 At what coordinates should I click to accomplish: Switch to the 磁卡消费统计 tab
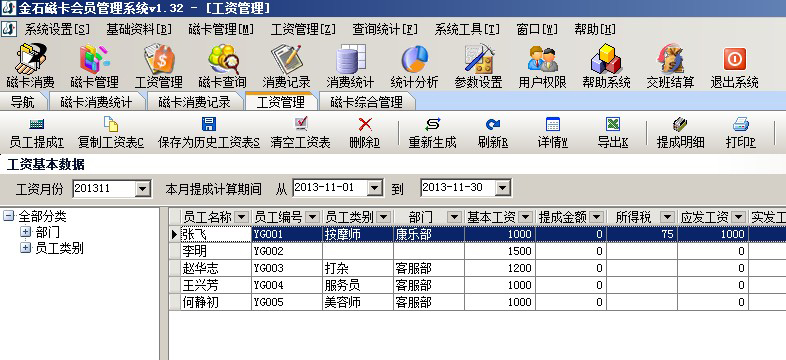(96, 102)
